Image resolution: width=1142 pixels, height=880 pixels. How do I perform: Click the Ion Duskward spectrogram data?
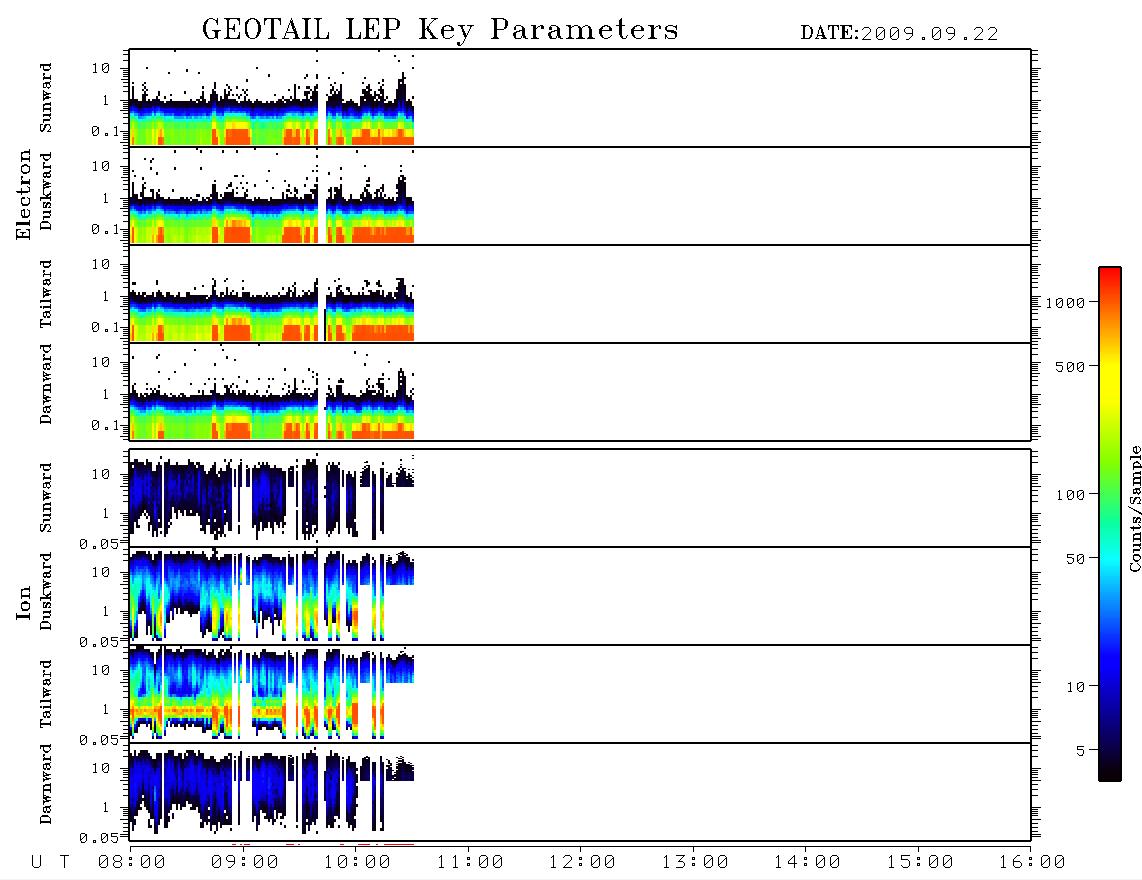coord(272,595)
